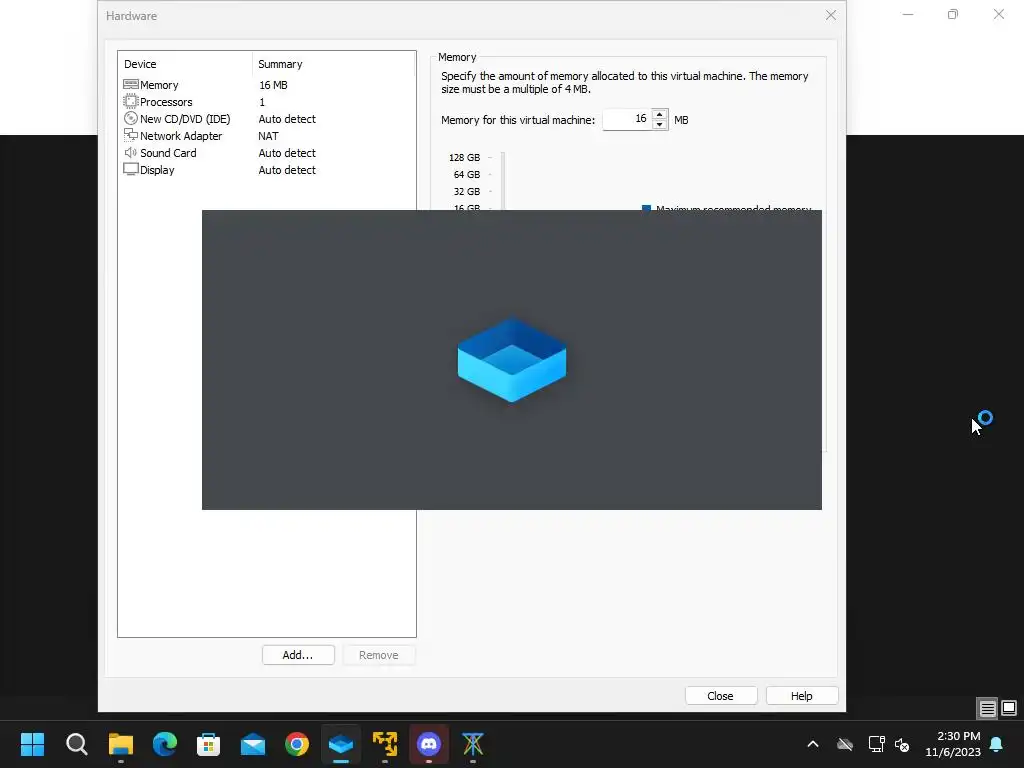Select the Memory device row

coord(266,85)
